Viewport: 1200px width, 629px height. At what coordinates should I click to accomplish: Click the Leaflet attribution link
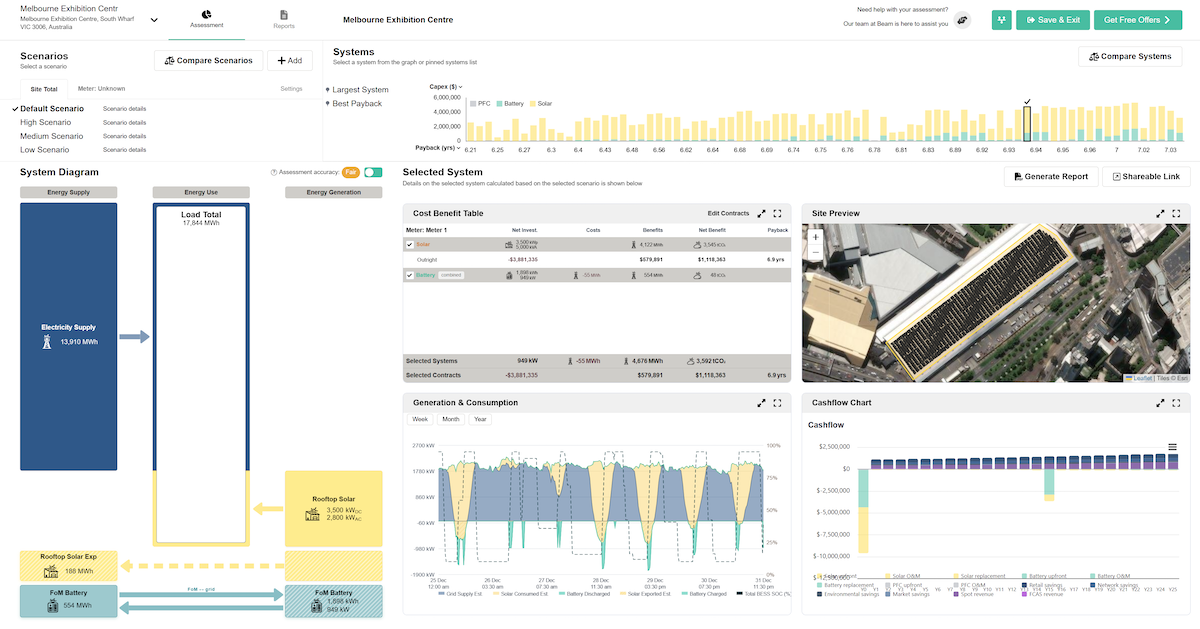pyautogui.click(x=1137, y=378)
